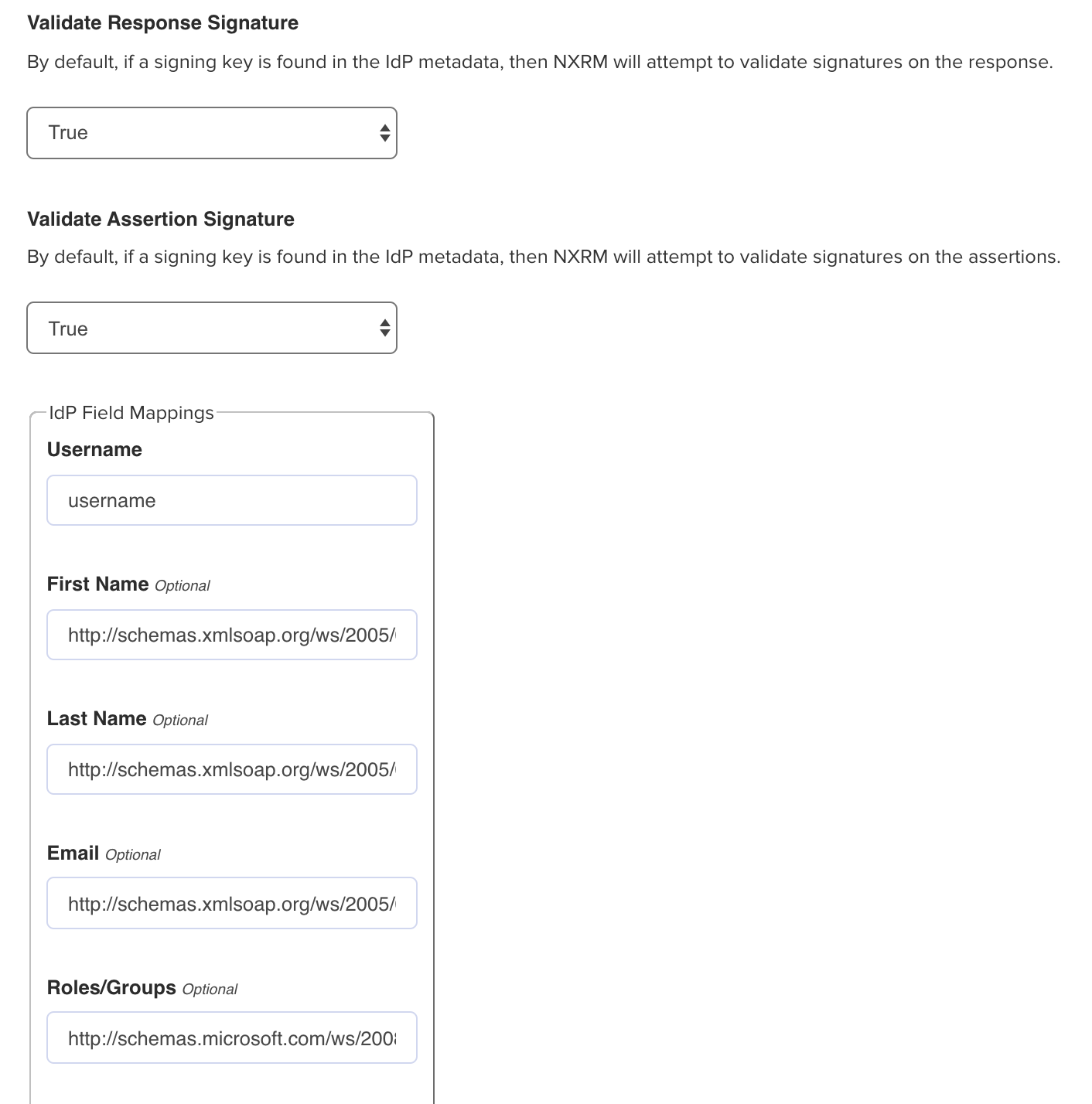Open the Validate Response Signature dropdown
This screenshot has width=1092, height=1104.
[x=211, y=133]
